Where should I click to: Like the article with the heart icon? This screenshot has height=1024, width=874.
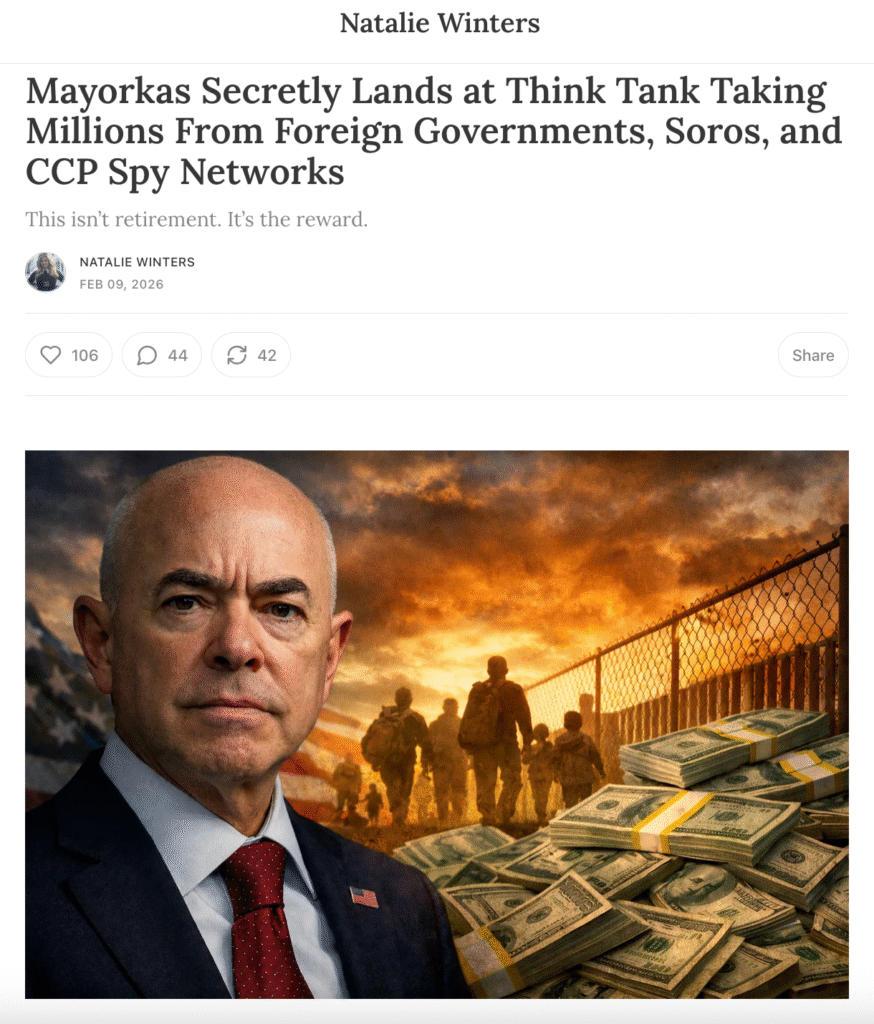point(51,355)
